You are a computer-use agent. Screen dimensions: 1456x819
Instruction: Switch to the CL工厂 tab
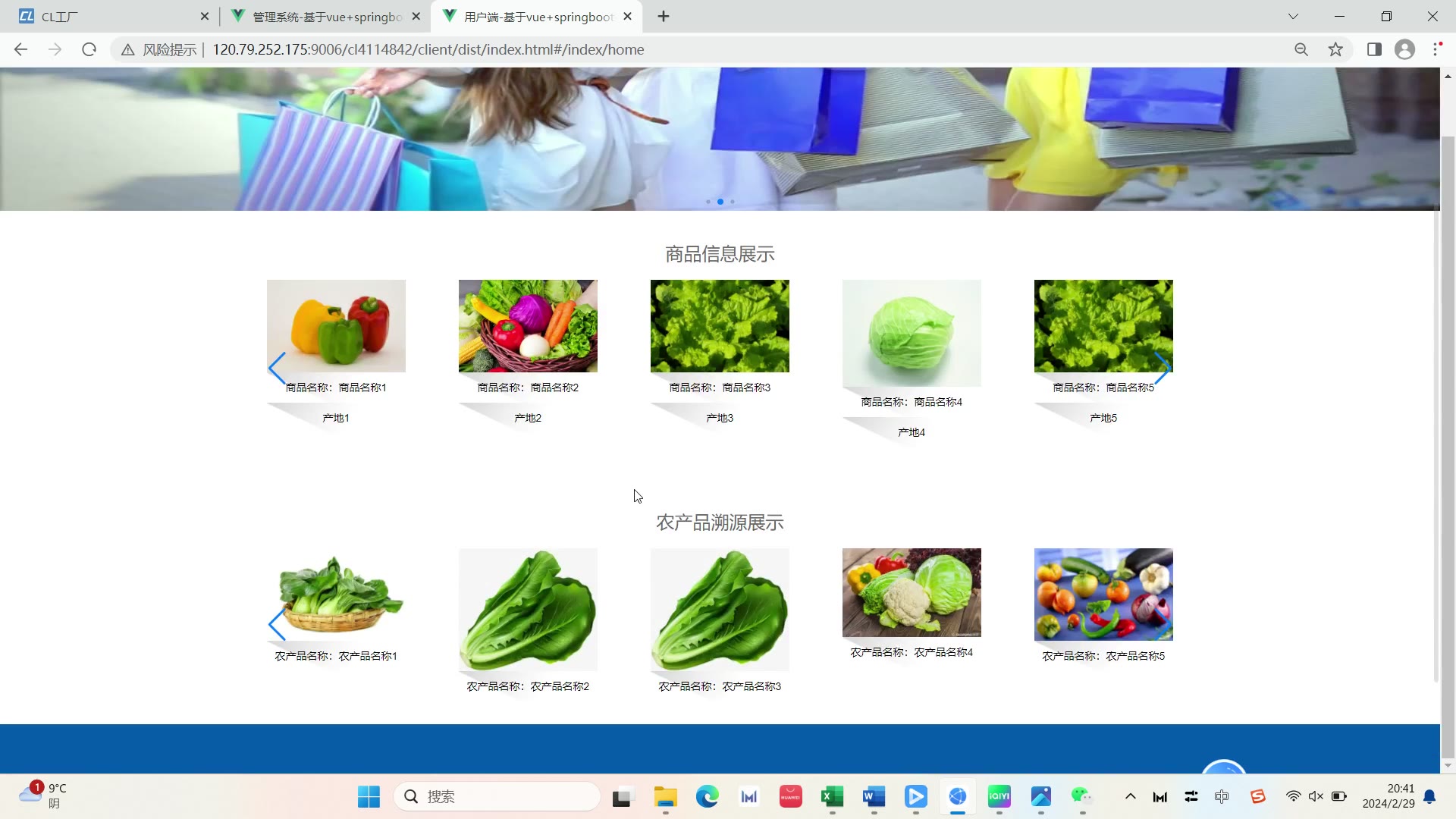[x=106, y=16]
